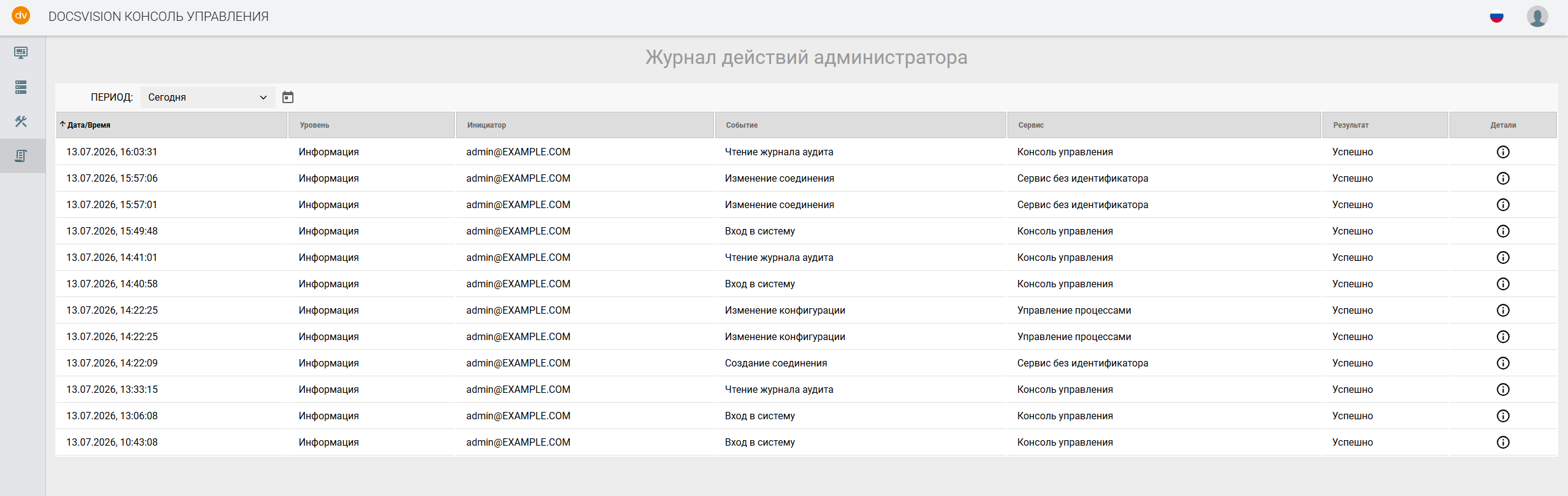Screen dimensions: 1568x496
Task: Show details for 15:49:48 entry
Action: pos(1503,231)
